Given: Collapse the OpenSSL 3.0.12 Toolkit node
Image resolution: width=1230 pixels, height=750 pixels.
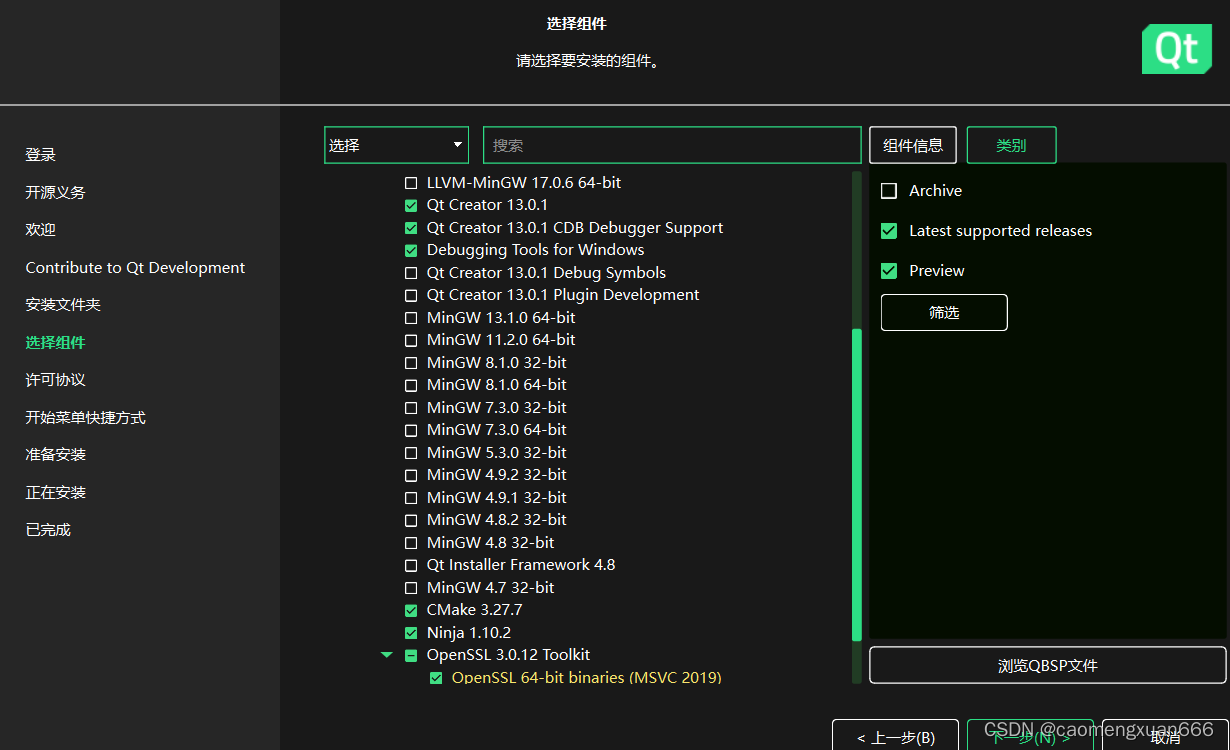Looking at the screenshot, I should 387,656.
